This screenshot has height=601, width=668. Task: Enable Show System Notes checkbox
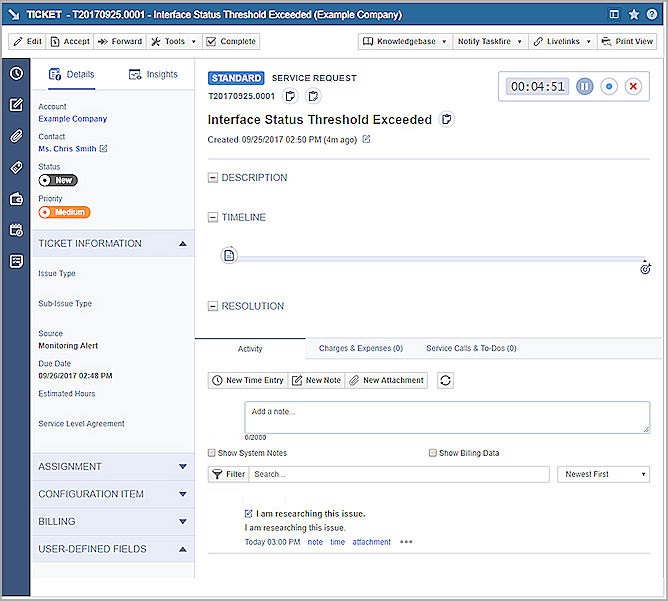(211, 453)
